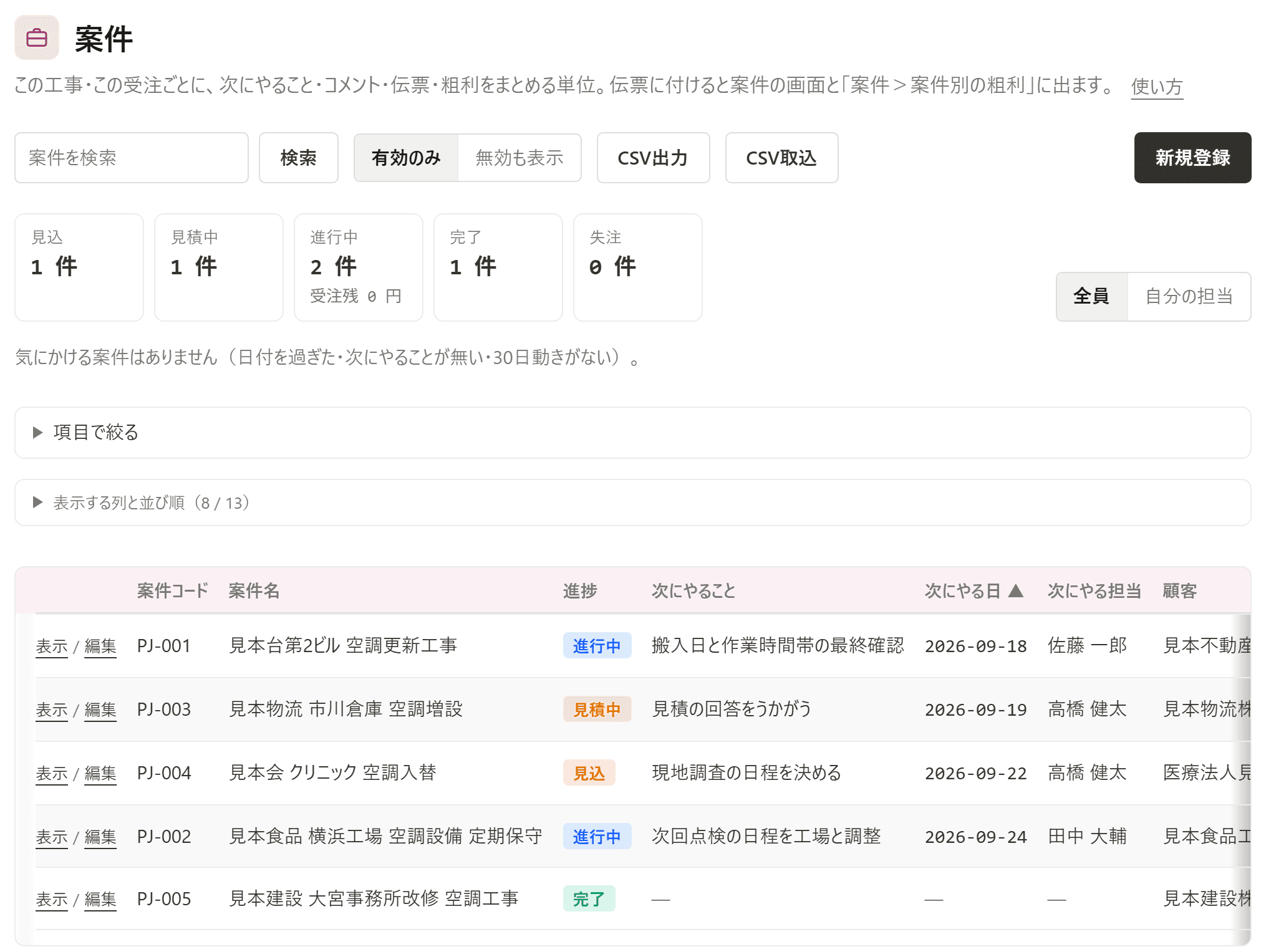Viewport: 1266px width, 952px height.
Task: Select the 有効のみ filter toggle
Action: [x=406, y=158]
